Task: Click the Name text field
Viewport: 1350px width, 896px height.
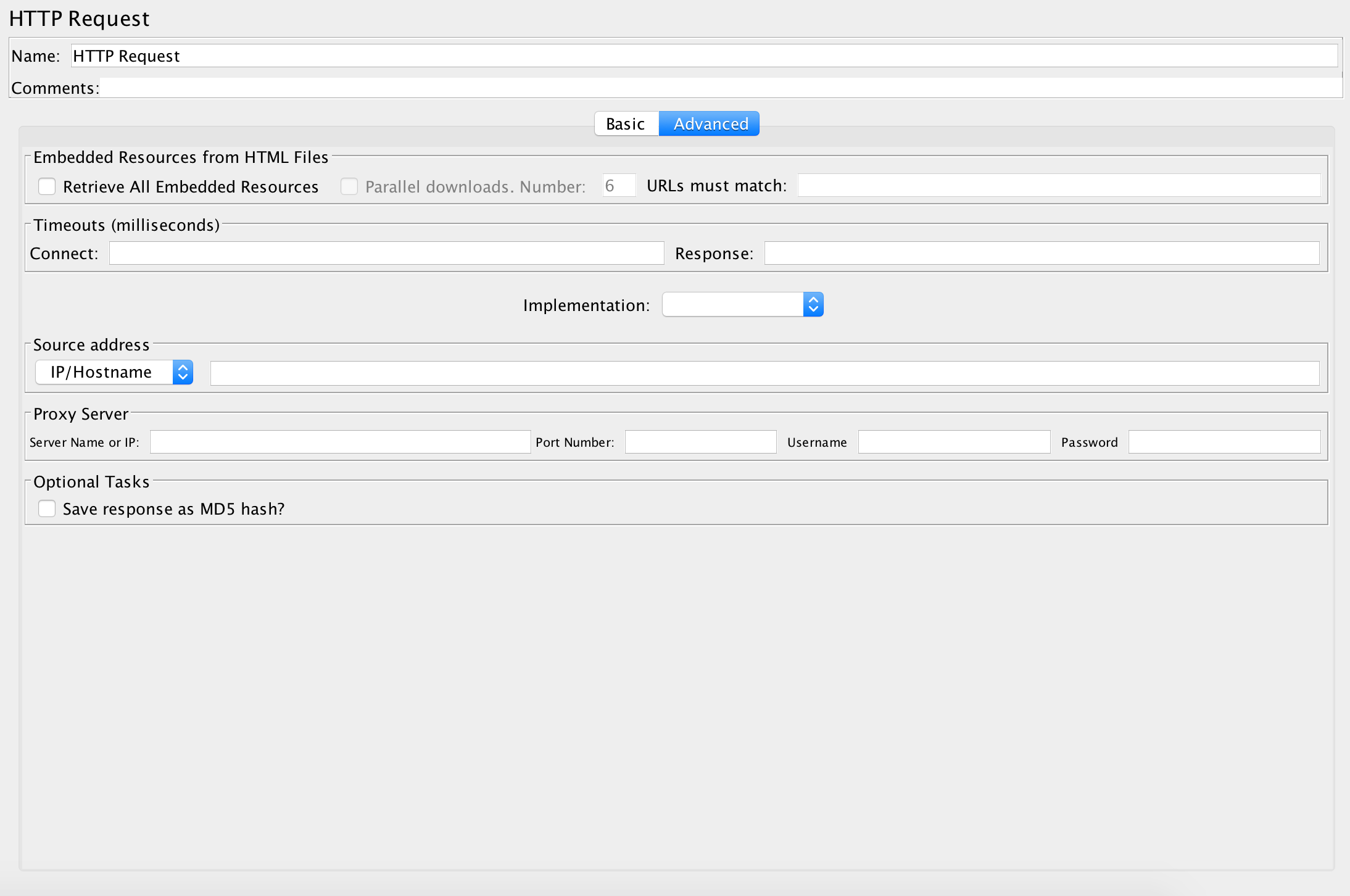Action: click(x=703, y=56)
